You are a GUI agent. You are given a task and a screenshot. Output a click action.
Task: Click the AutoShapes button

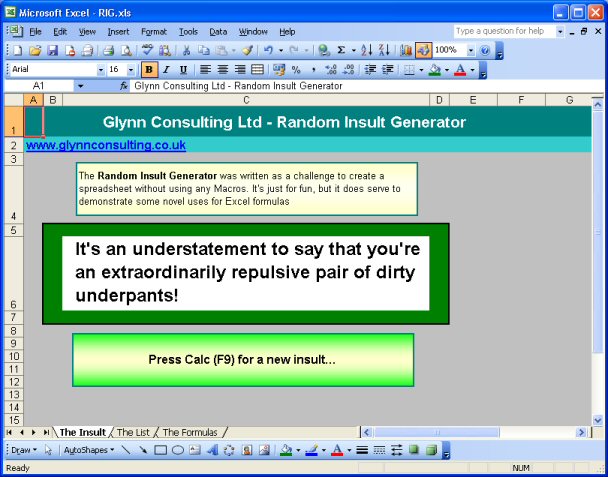(x=88, y=450)
